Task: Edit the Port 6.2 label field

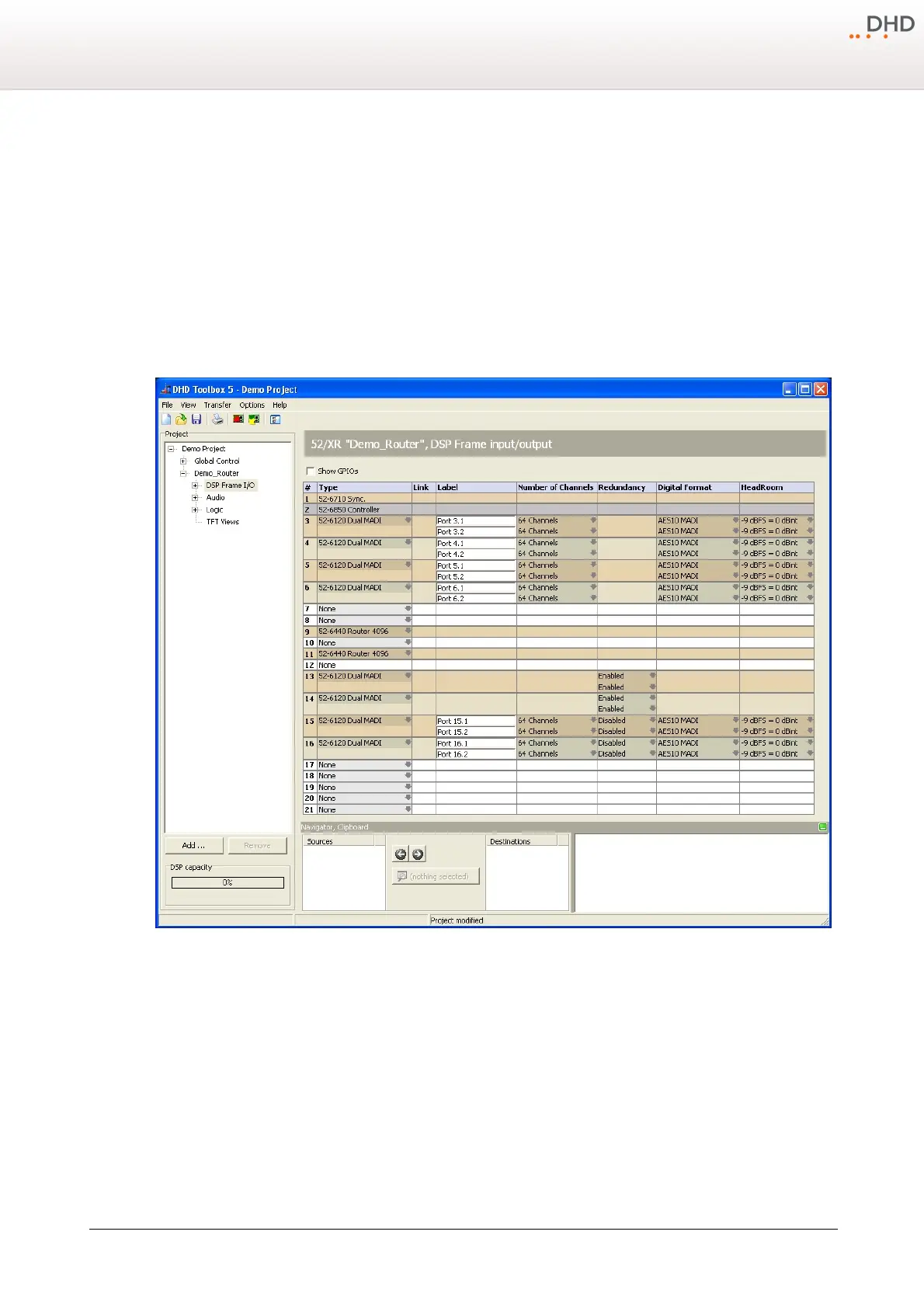Action: pyautogui.click(x=476, y=599)
